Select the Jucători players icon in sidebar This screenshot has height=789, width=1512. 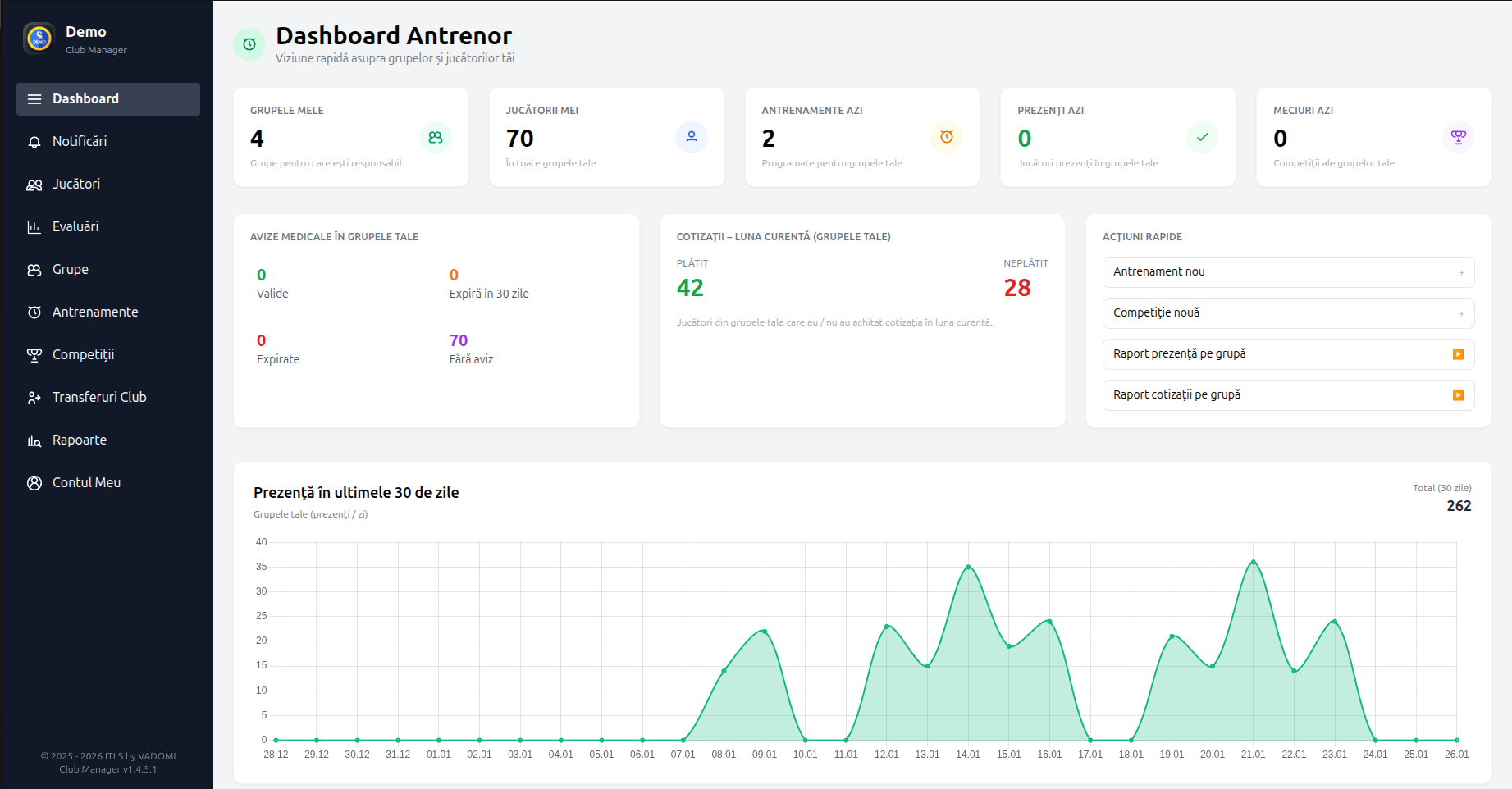click(x=34, y=184)
